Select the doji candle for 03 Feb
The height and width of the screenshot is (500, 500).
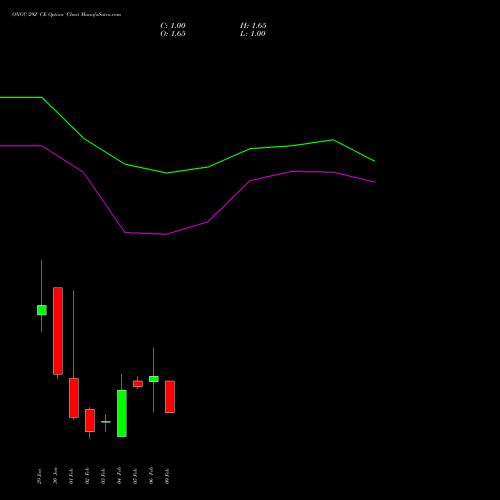pyautogui.click(x=106, y=422)
